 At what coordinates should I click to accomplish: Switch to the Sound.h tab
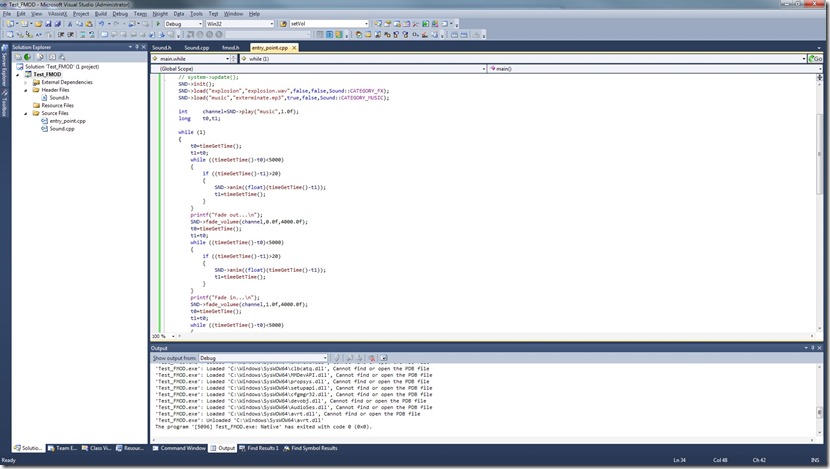point(162,48)
